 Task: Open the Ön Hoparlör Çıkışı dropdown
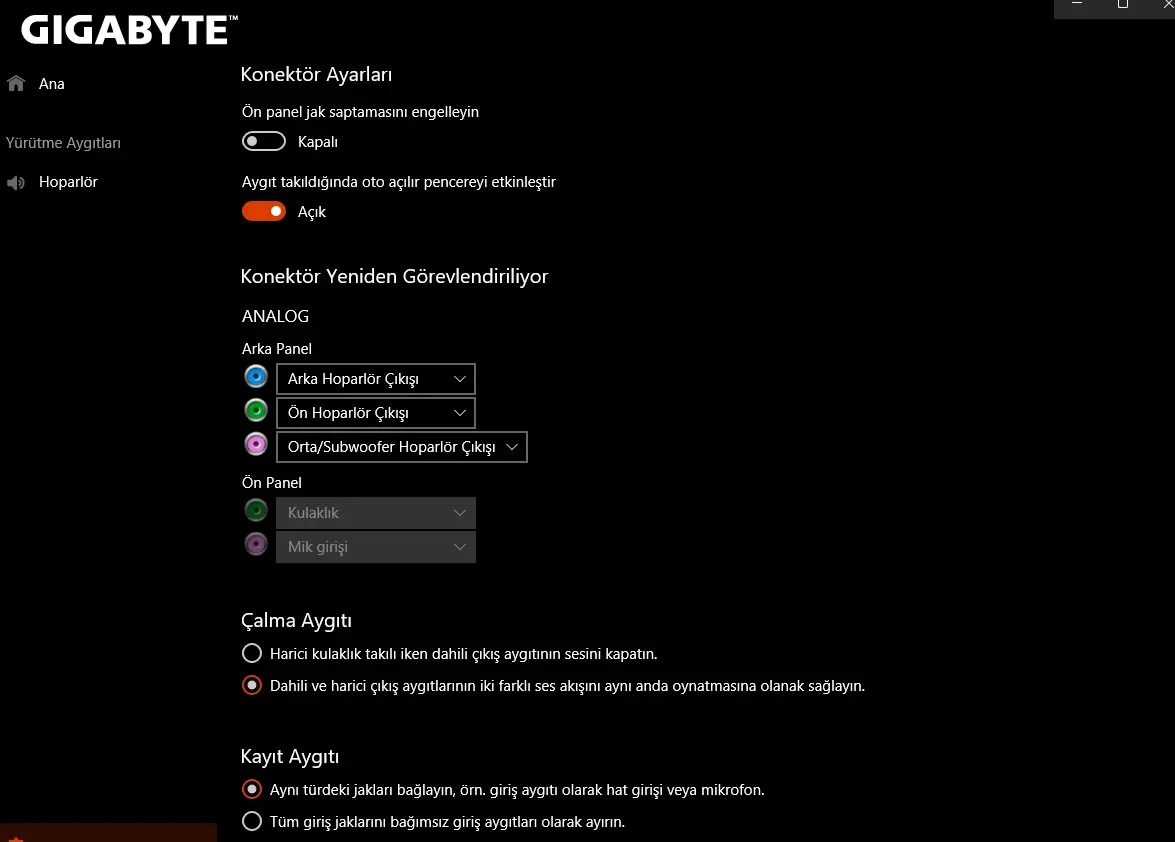(375, 413)
